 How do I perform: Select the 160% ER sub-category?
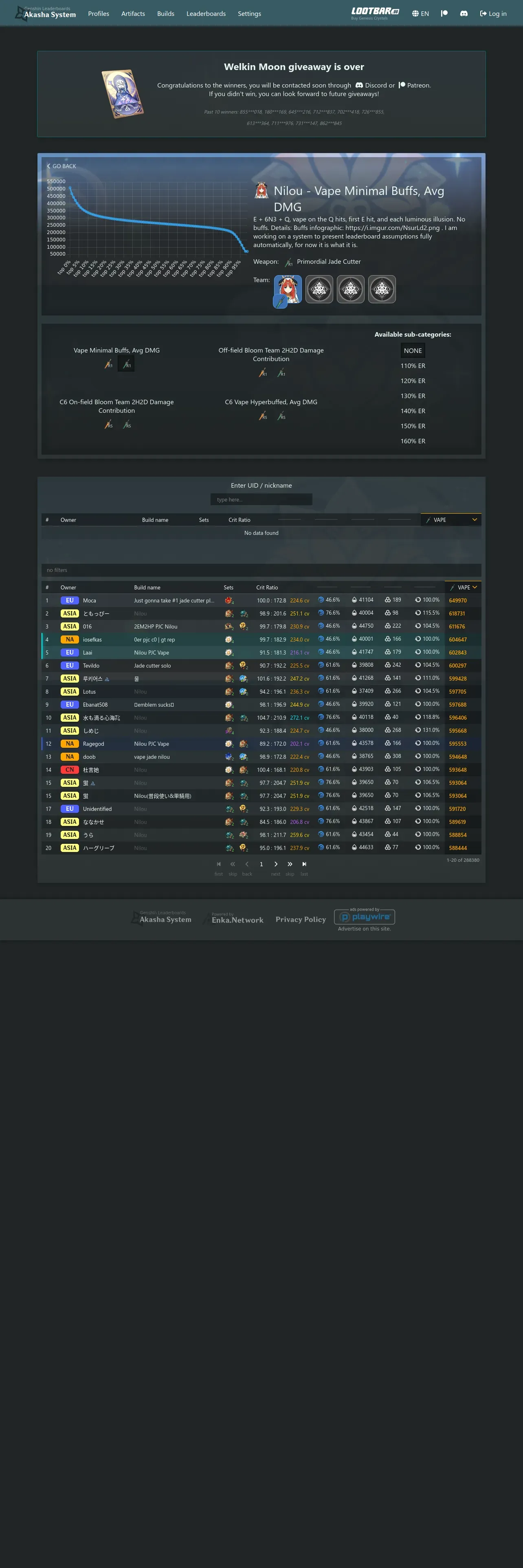click(x=413, y=441)
